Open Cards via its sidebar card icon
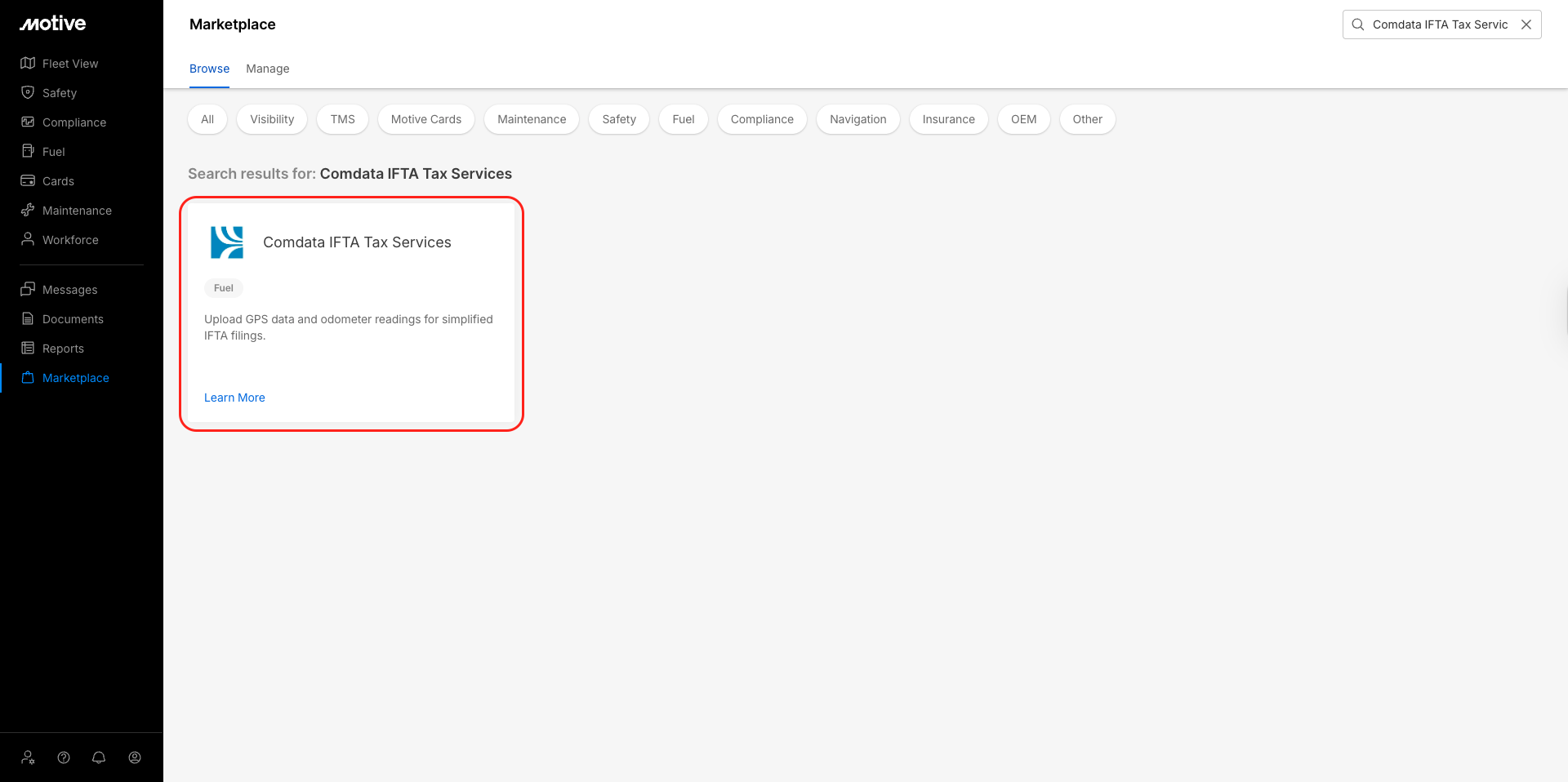 coord(28,180)
